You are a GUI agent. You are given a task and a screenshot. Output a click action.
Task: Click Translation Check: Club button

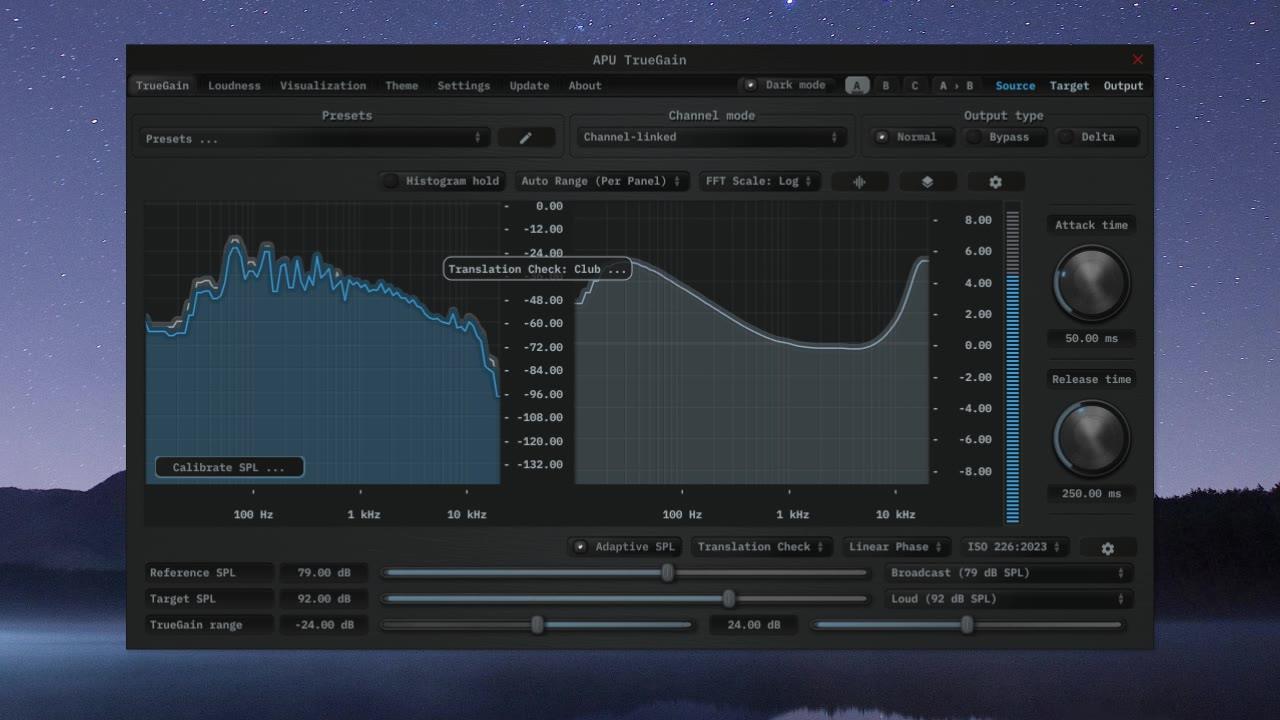[538, 269]
